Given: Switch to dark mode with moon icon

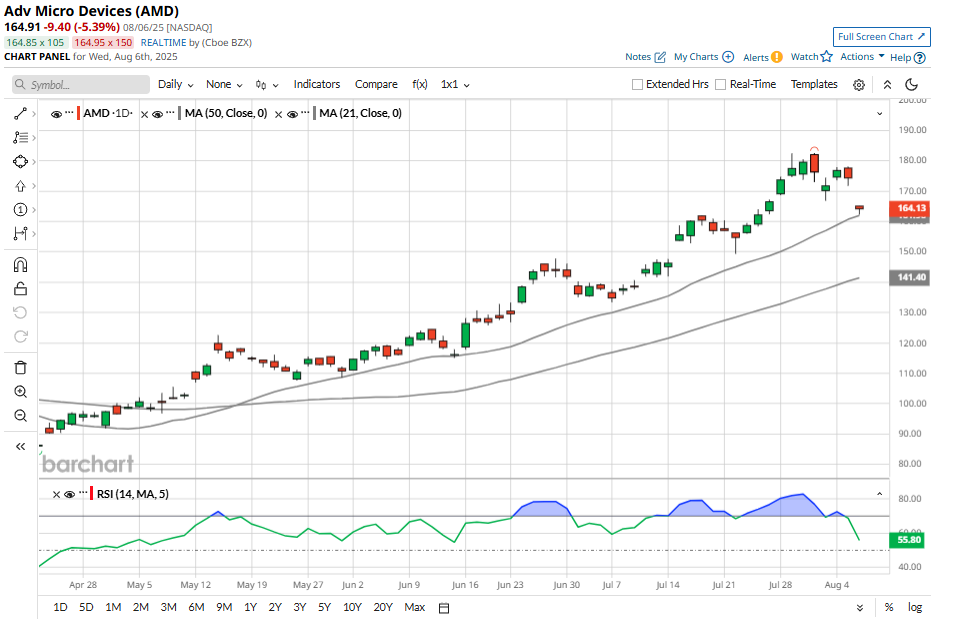Looking at the screenshot, I should pos(911,84).
